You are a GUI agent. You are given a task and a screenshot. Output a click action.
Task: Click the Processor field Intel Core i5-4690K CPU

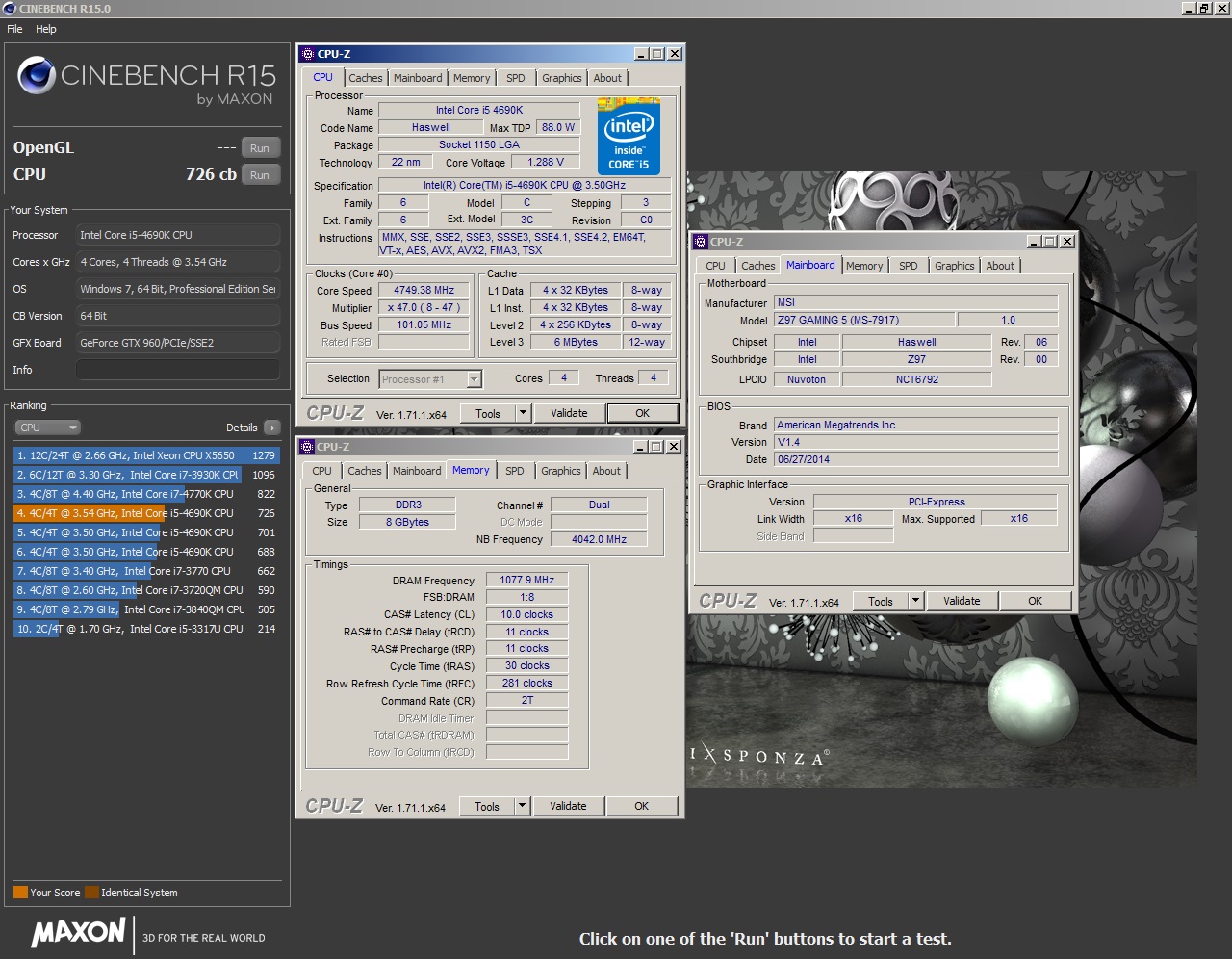178,235
